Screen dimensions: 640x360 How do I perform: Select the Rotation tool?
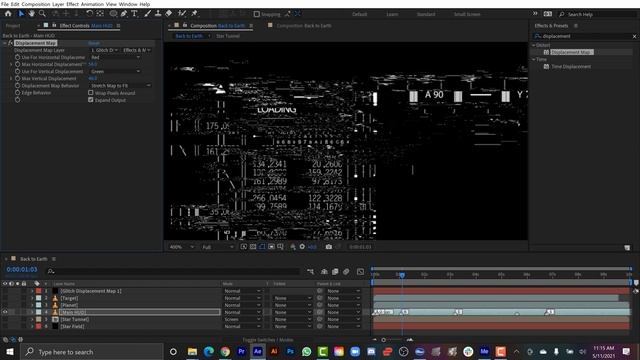89,13
